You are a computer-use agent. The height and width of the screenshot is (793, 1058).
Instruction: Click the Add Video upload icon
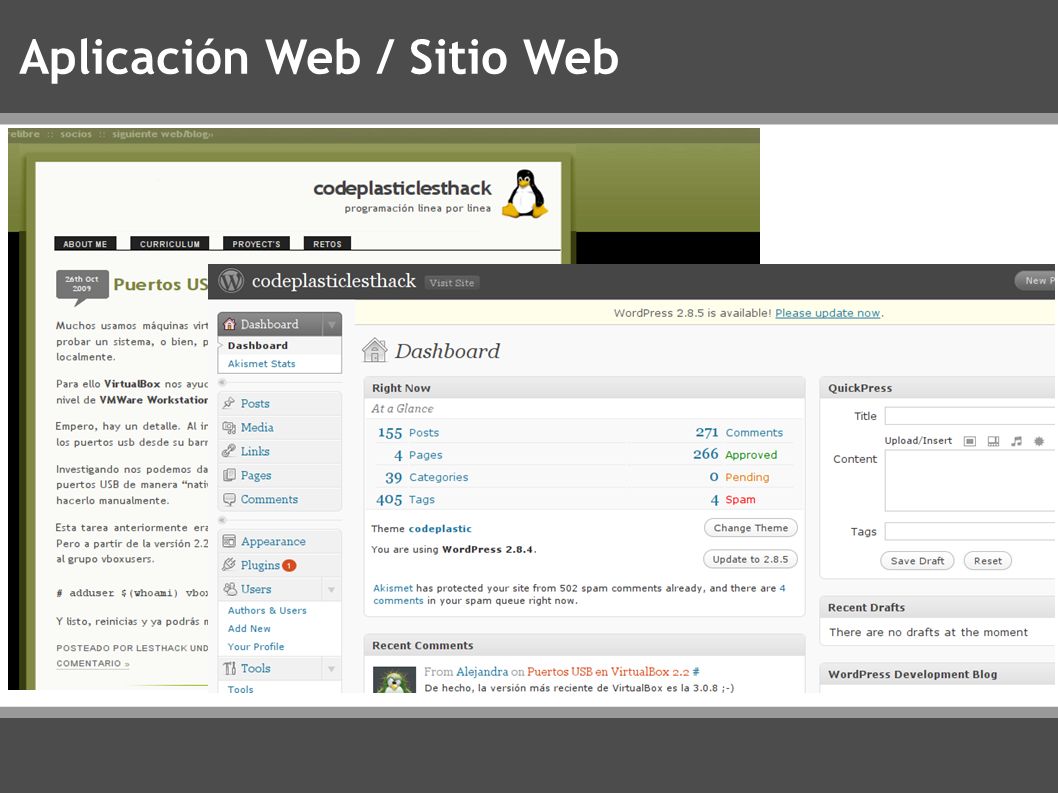(993, 441)
